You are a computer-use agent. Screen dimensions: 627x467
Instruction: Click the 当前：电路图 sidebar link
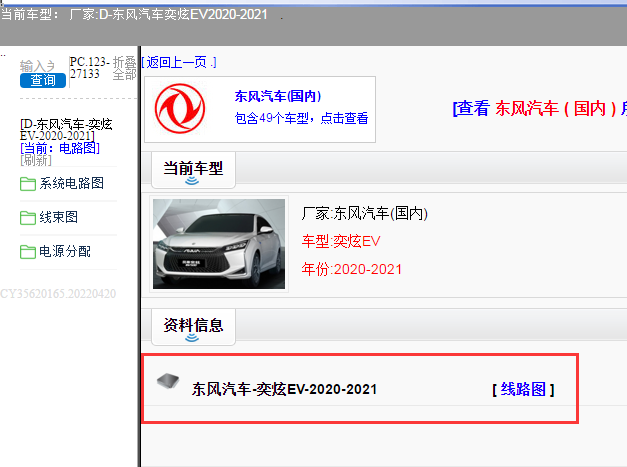60,148
